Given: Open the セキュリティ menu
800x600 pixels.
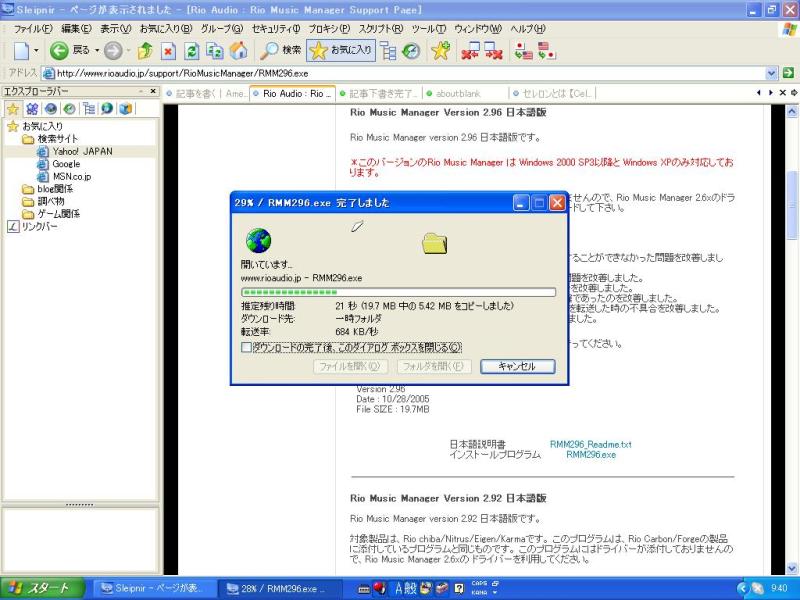Looking at the screenshot, I should pos(276,29).
